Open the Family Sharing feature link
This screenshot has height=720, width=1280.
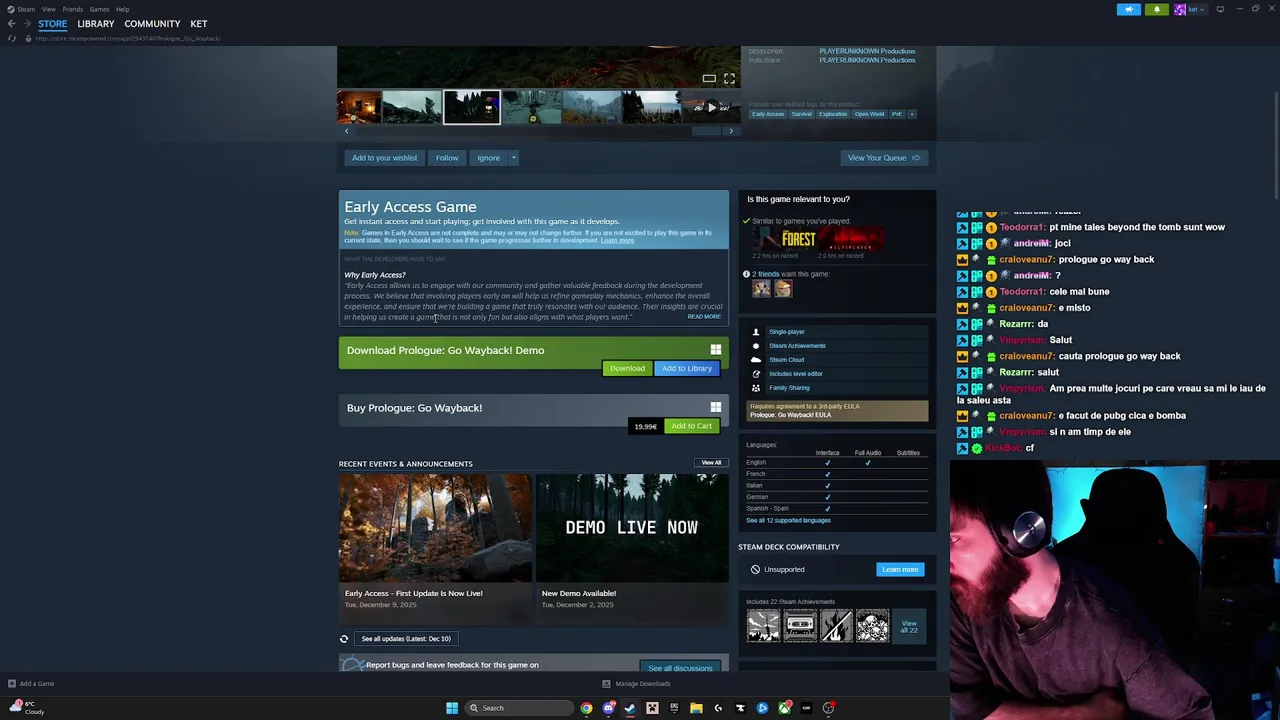coord(789,388)
